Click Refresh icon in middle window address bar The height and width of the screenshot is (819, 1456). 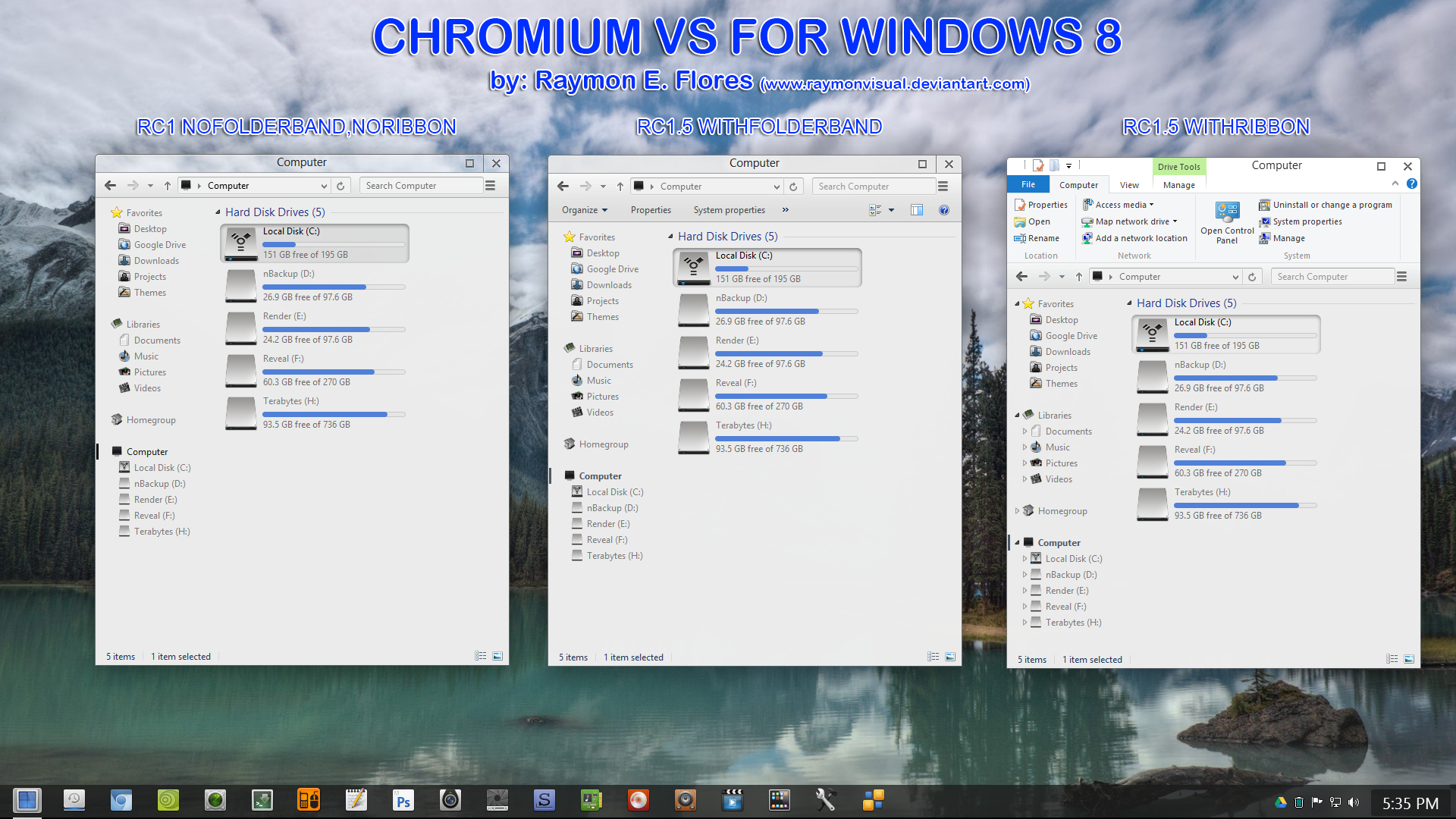point(793,186)
